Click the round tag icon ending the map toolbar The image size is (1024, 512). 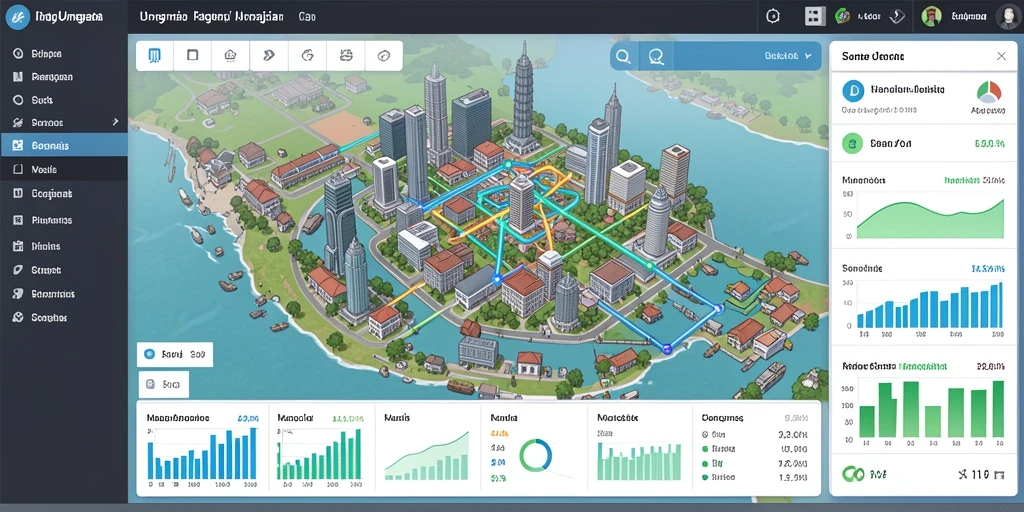pyautogui.click(x=384, y=56)
